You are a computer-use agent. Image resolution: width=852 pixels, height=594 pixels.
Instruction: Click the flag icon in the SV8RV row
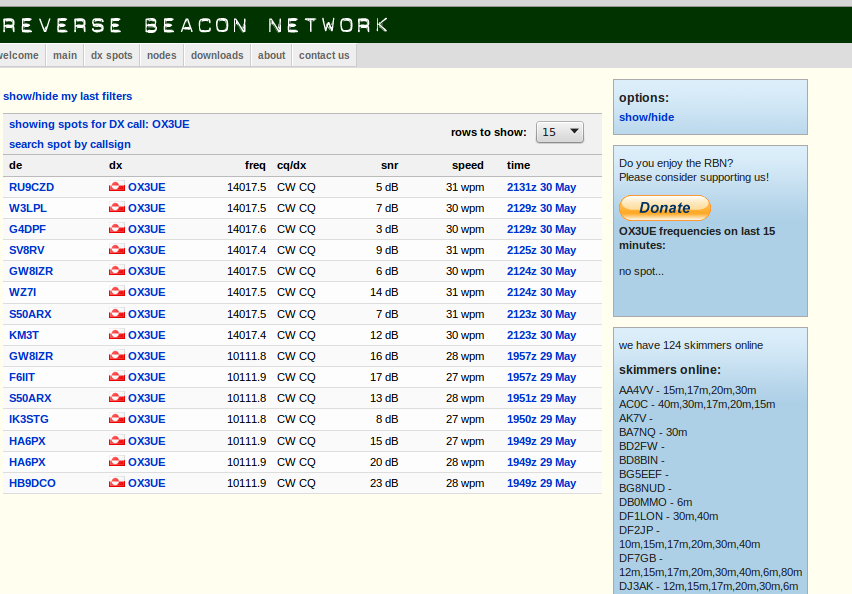click(x=117, y=250)
